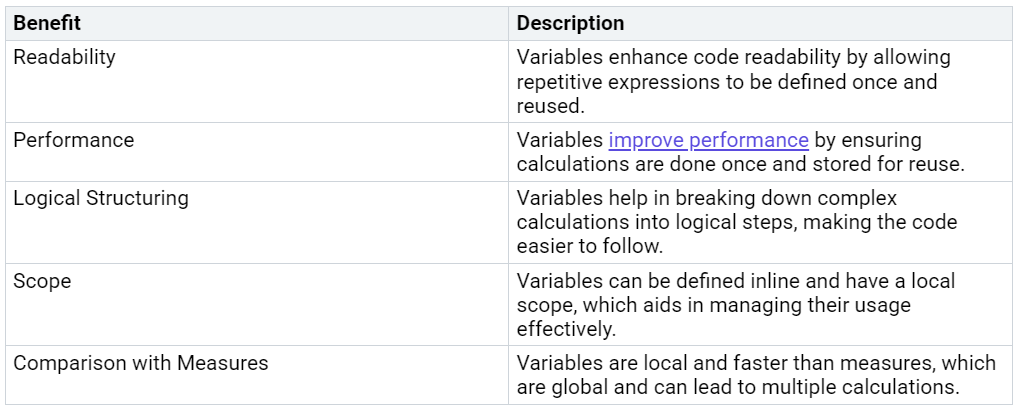Click 'calculations are done once' text line
This screenshot has height=411, width=1020.
point(740,164)
